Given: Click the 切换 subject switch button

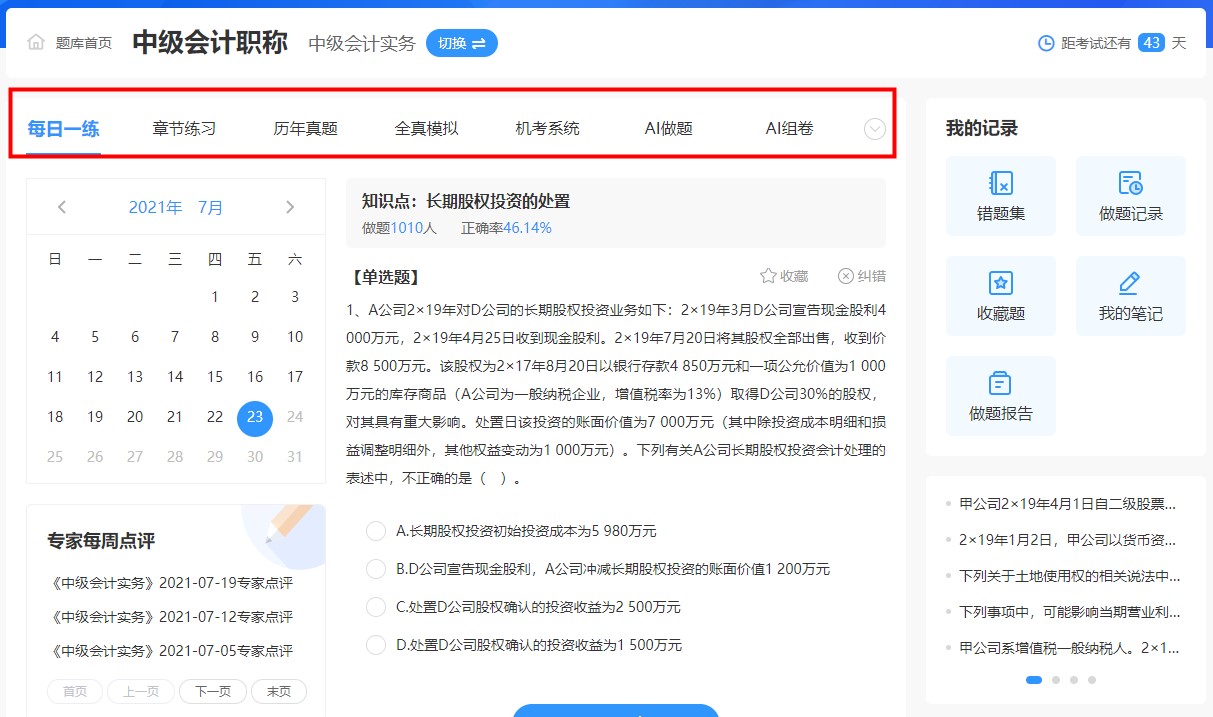Looking at the screenshot, I should click(x=462, y=43).
